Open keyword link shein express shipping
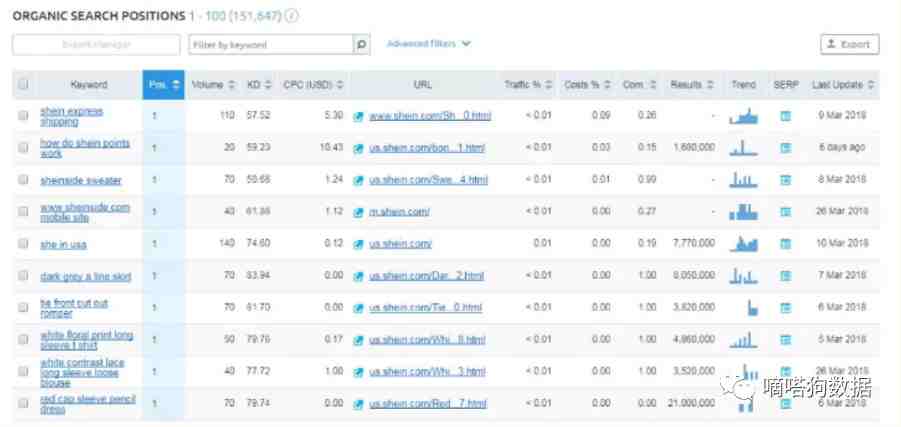901x427 pixels. tap(71, 117)
